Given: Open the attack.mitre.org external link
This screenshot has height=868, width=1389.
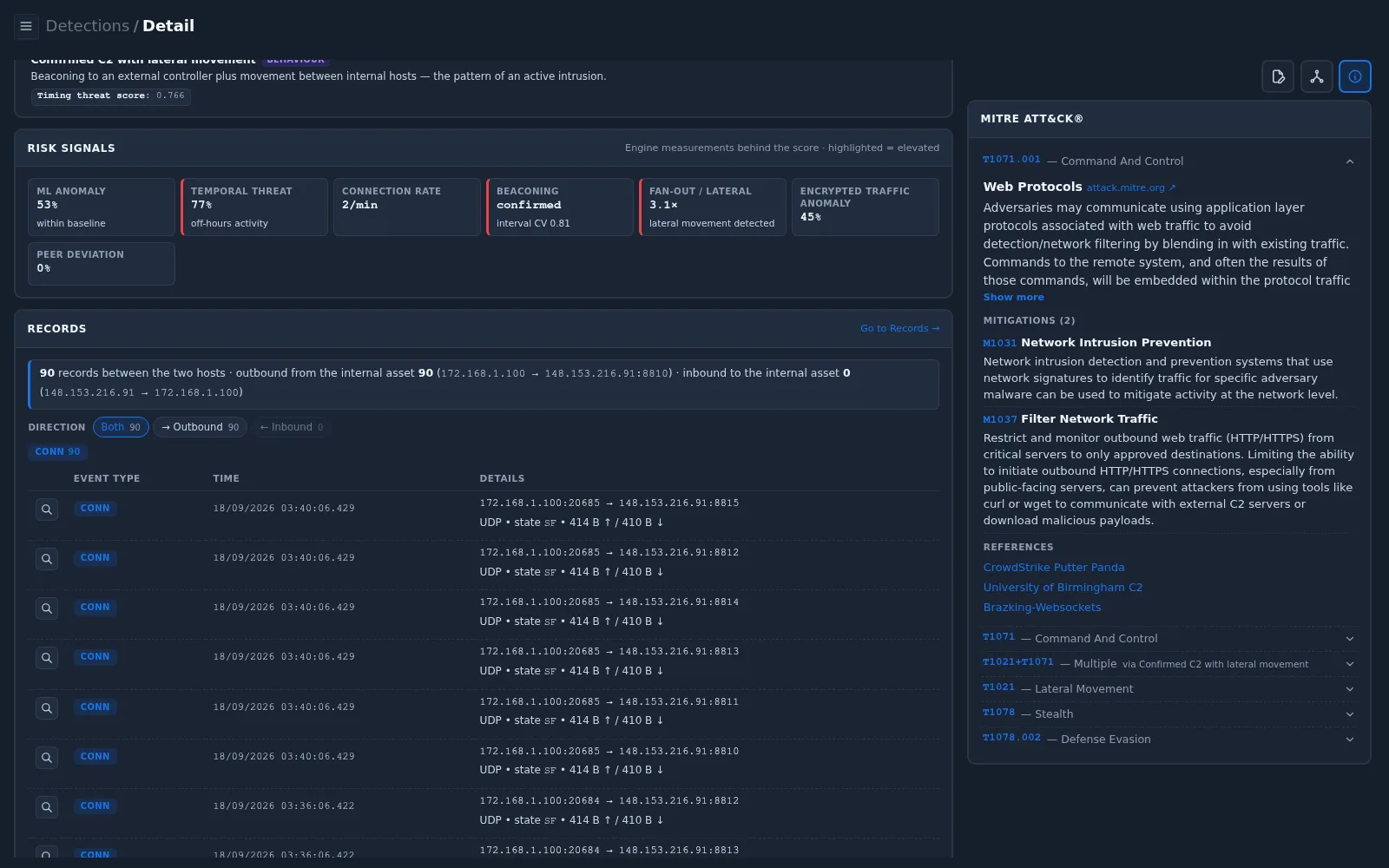Looking at the screenshot, I should coord(1130,187).
